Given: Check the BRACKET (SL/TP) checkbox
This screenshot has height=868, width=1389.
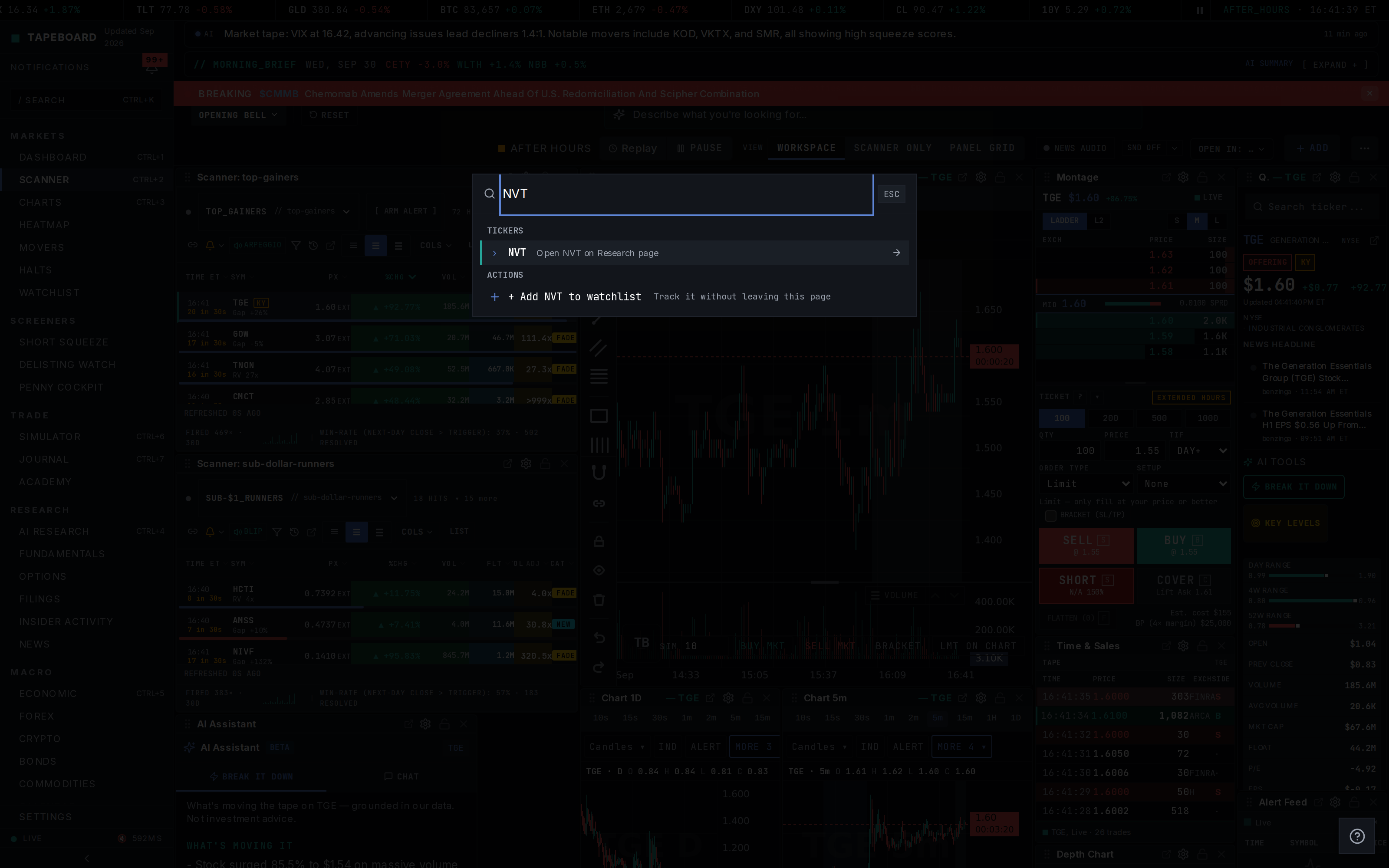Looking at the screenshot, I should (1050, 516).
